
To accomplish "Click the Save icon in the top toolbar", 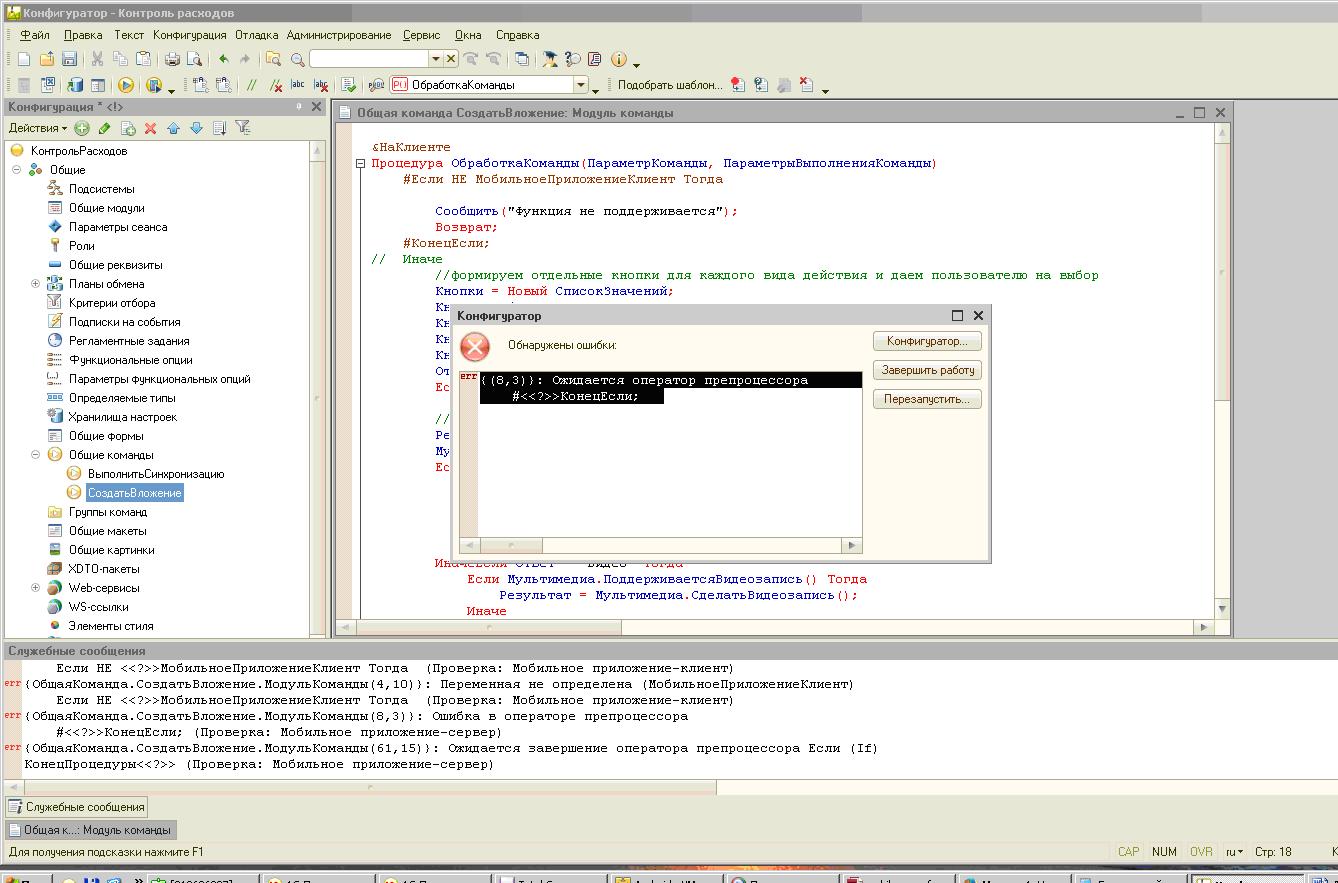I will click(x=69, y=59).
